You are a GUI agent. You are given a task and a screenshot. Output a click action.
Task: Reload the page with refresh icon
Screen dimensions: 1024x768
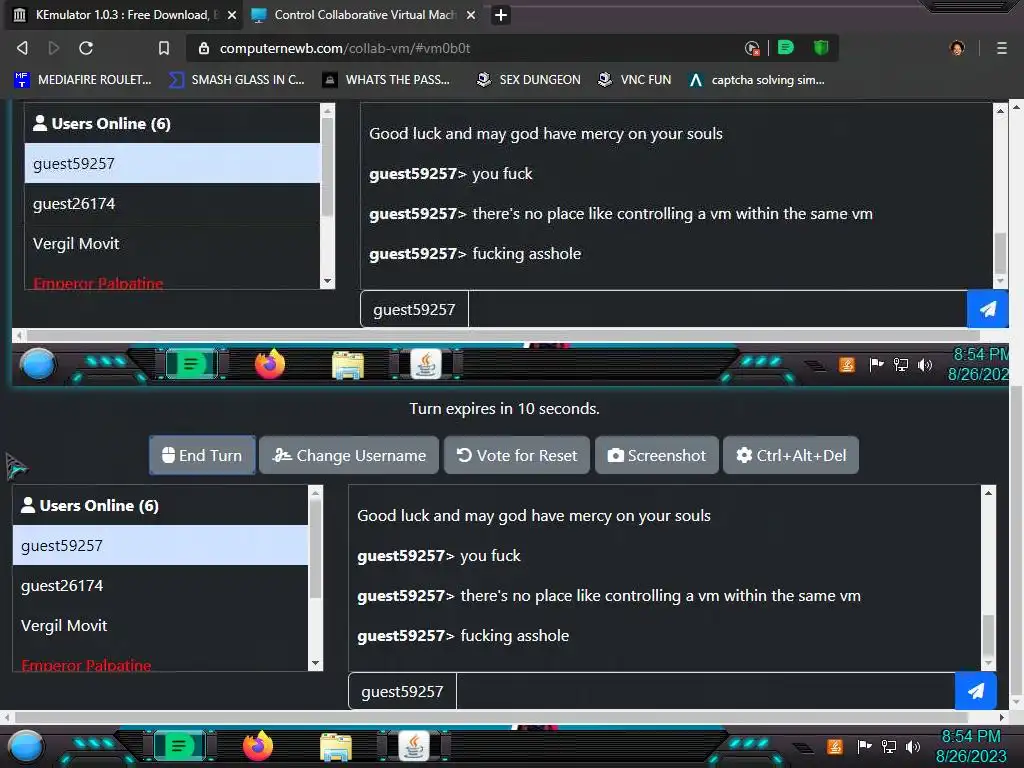86,48
